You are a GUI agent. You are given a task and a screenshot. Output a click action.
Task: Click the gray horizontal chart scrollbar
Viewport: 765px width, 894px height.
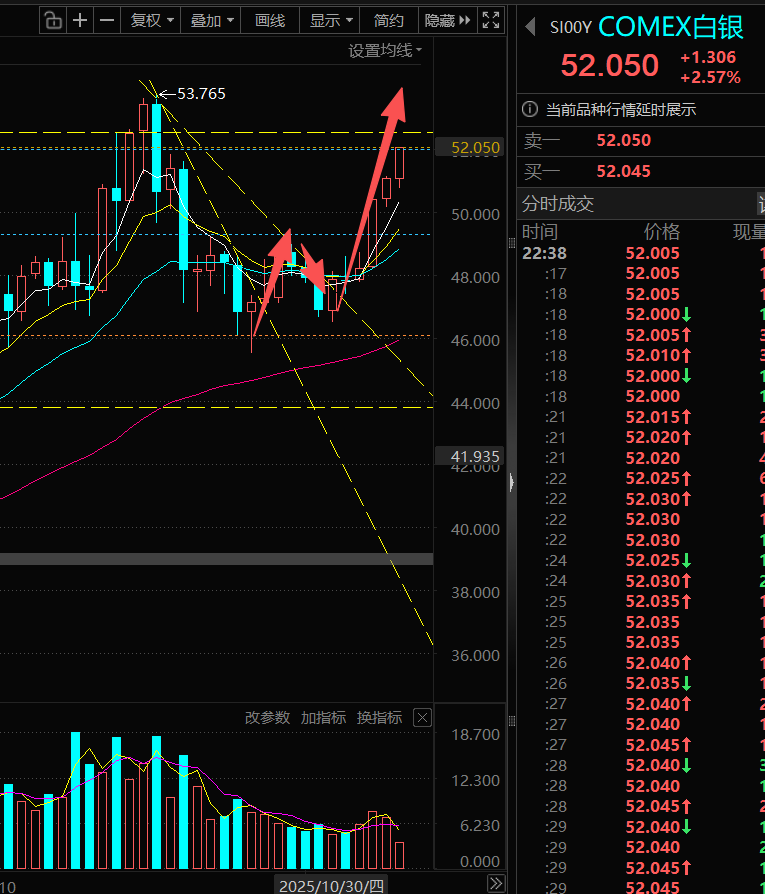[217, 559]
